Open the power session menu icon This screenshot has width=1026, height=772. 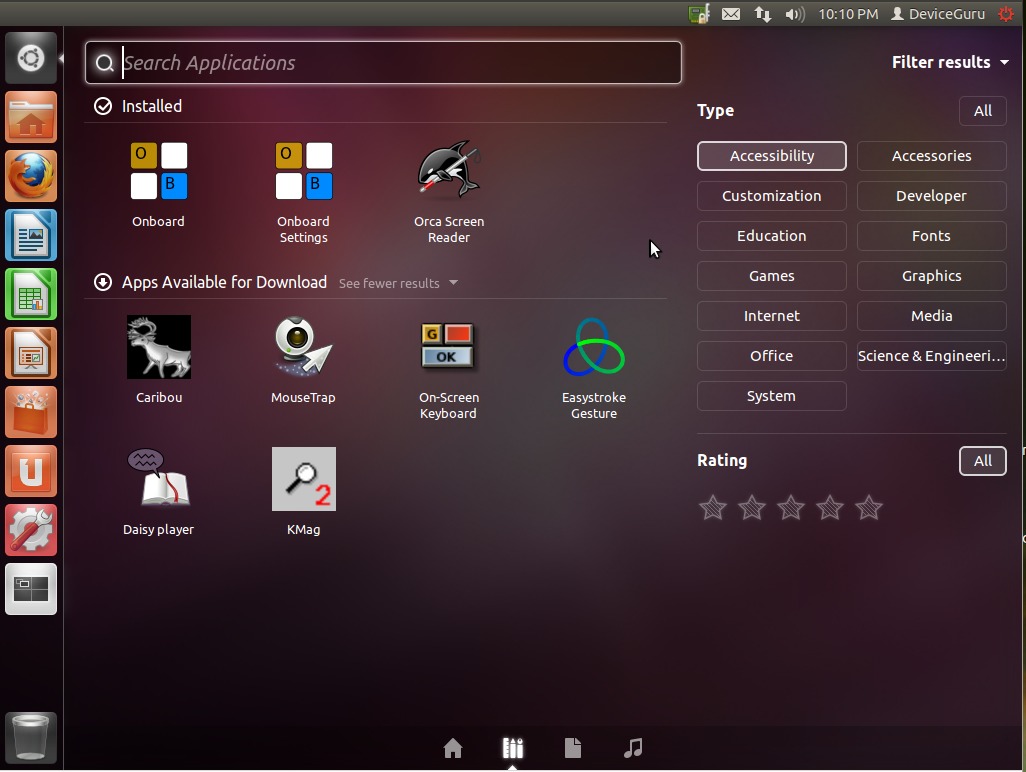tap(1006, 14)
